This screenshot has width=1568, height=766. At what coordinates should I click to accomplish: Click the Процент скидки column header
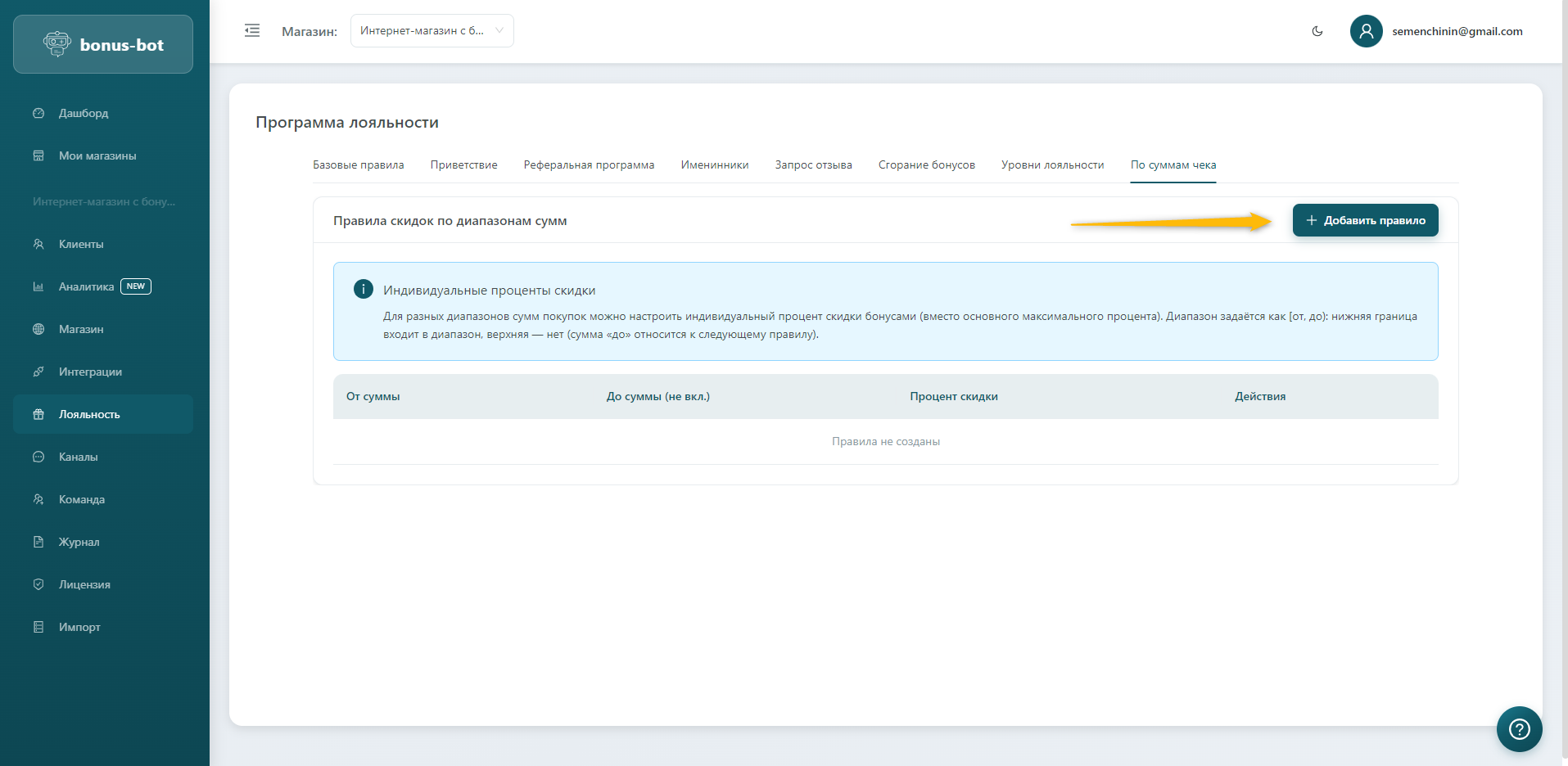[953, 397]
